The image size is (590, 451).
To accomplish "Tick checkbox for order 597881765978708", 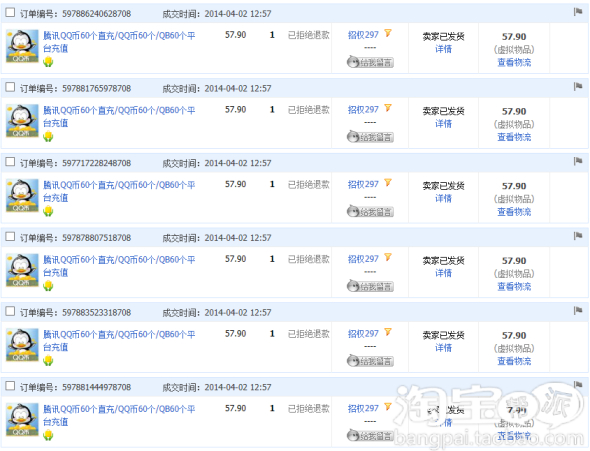I will tap(10, 87).
